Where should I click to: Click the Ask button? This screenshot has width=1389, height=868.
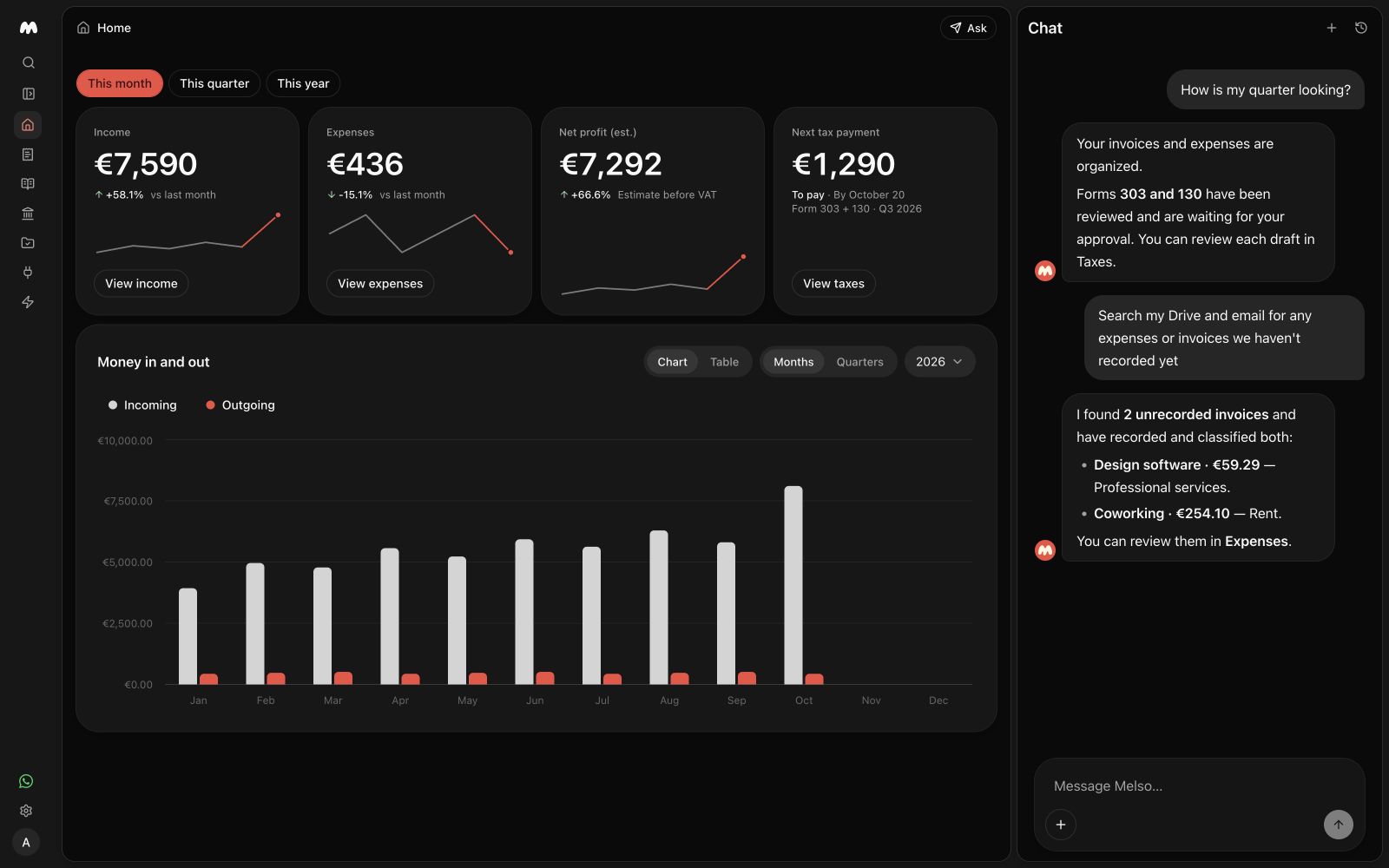click(968, 28)
